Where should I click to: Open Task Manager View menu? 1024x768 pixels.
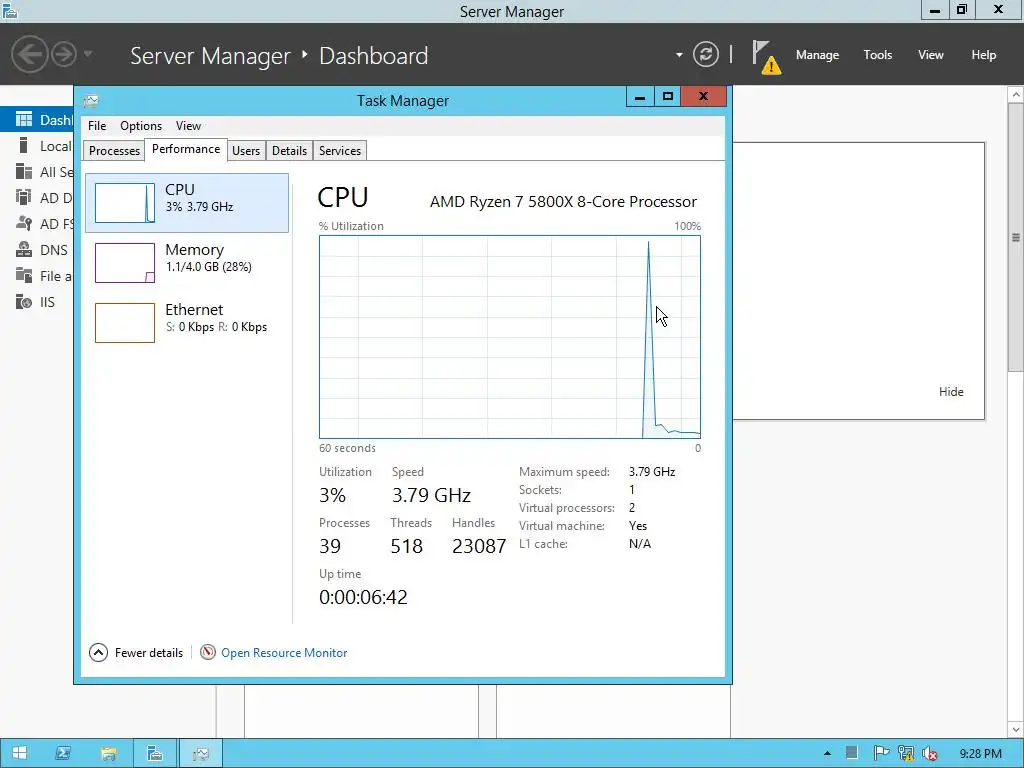pyautogui.click(x=188, y=126)
